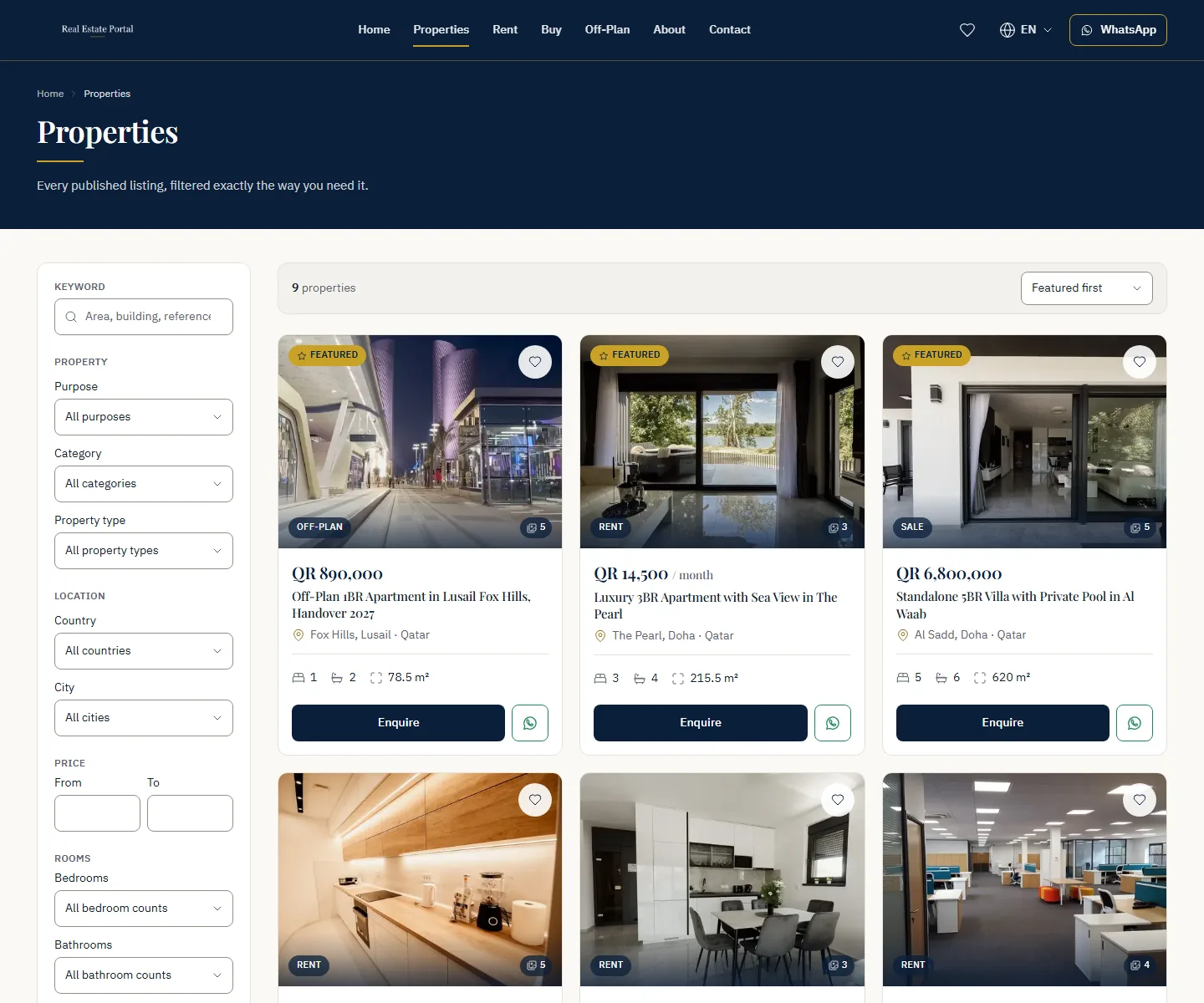Image resolution: width=1204 pixels, height=1003 pixels.
Task: Open the favorites heart icon in header
Action: [967, 30]
